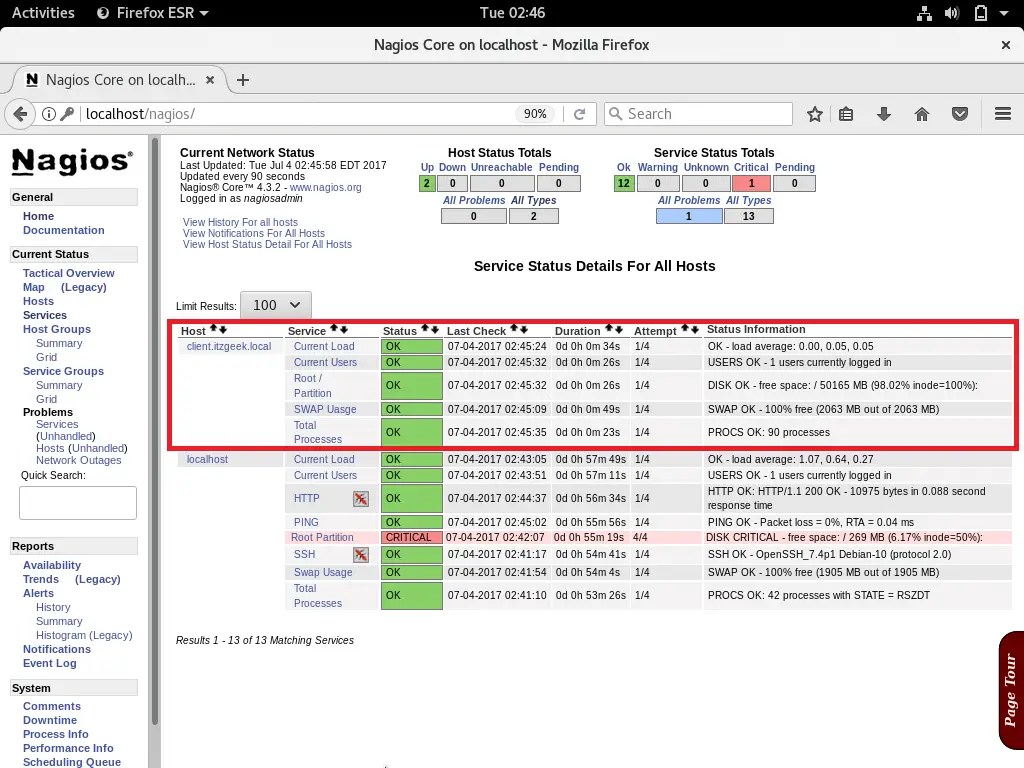
Task: Open Activities overview
Action: point(43,13)
